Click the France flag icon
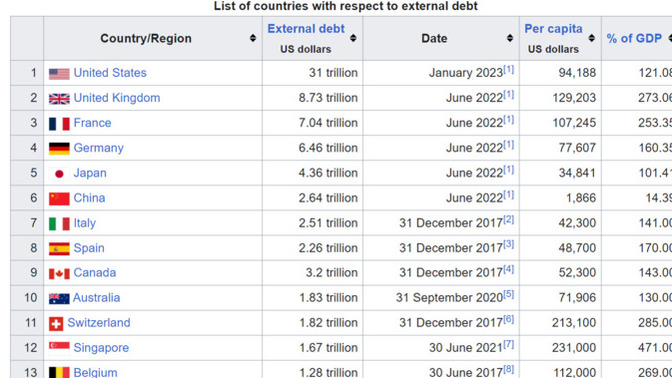 pyautogui.click(x=59, y=124)
